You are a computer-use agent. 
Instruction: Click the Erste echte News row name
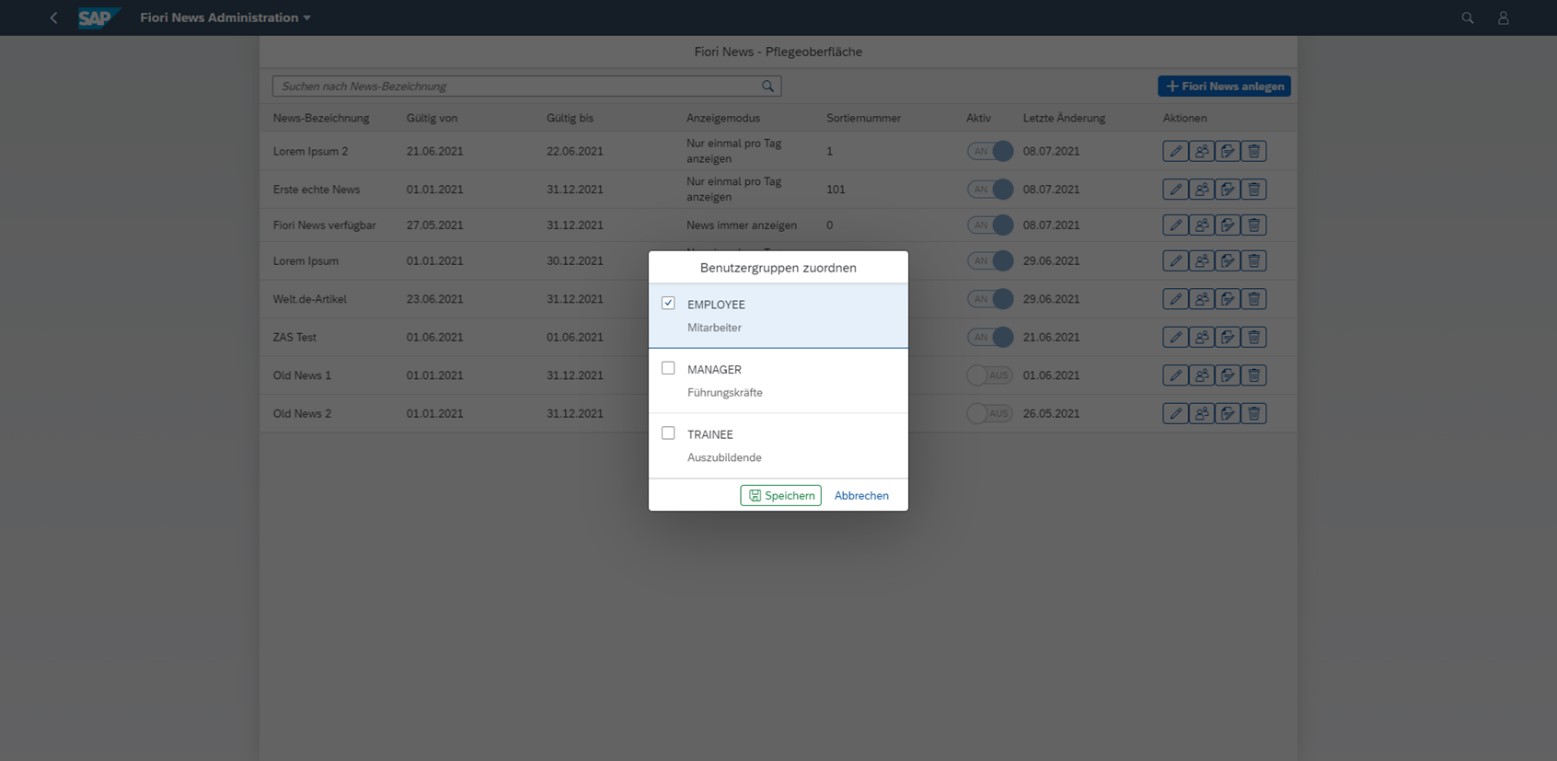tap(316, 189)
